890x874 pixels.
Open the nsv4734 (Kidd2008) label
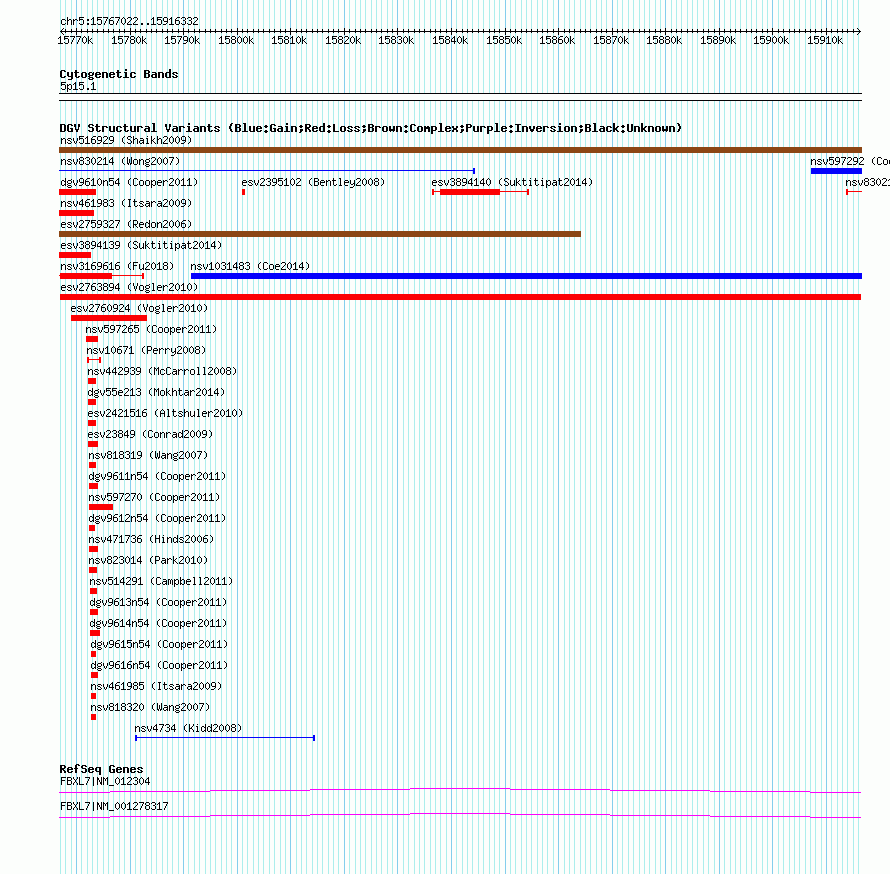point(188,728)
